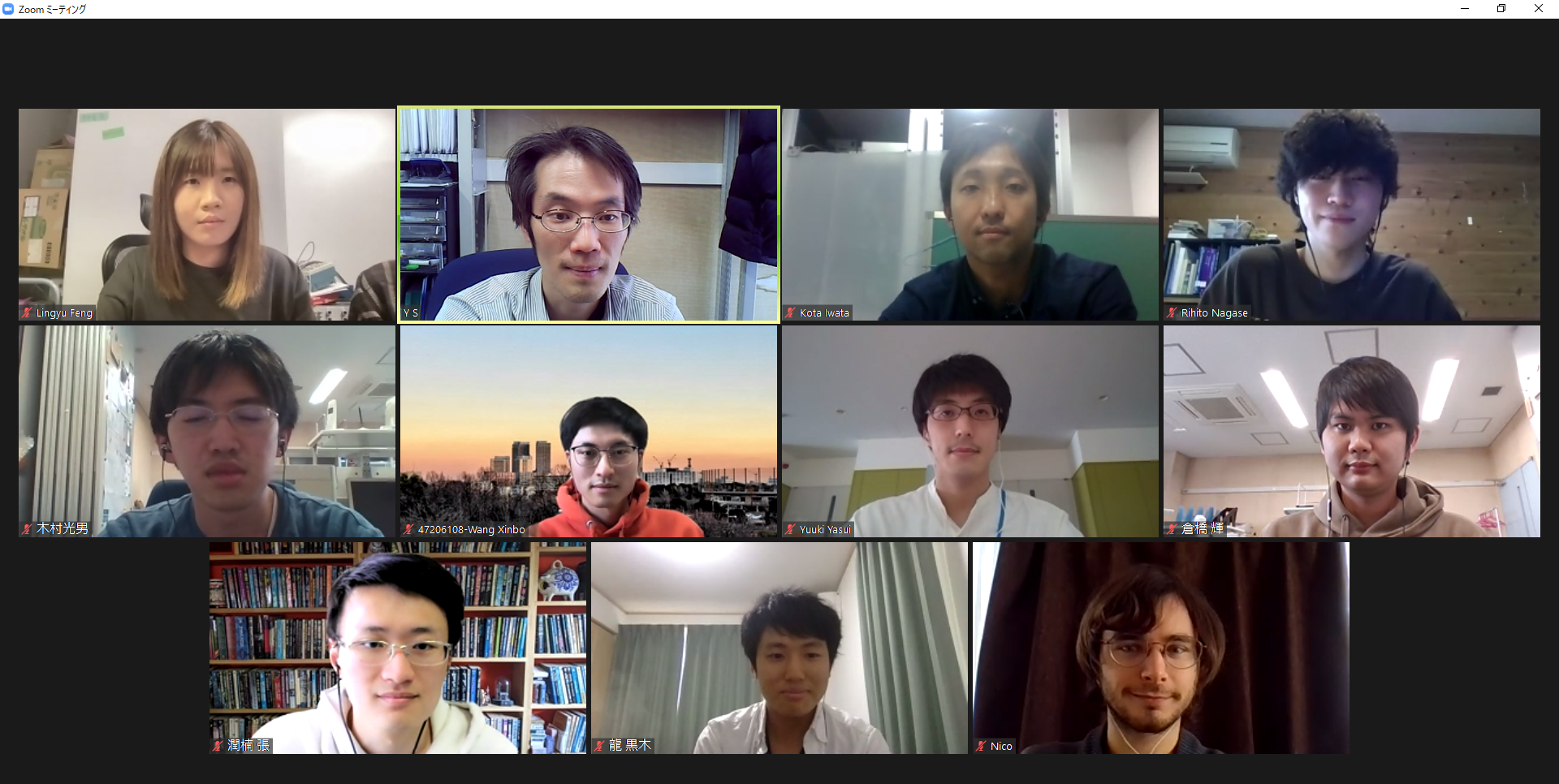Click muted mic icon beside Rihito Nagase
The image size is (1559, 784).
click(x=1172, y=312)
